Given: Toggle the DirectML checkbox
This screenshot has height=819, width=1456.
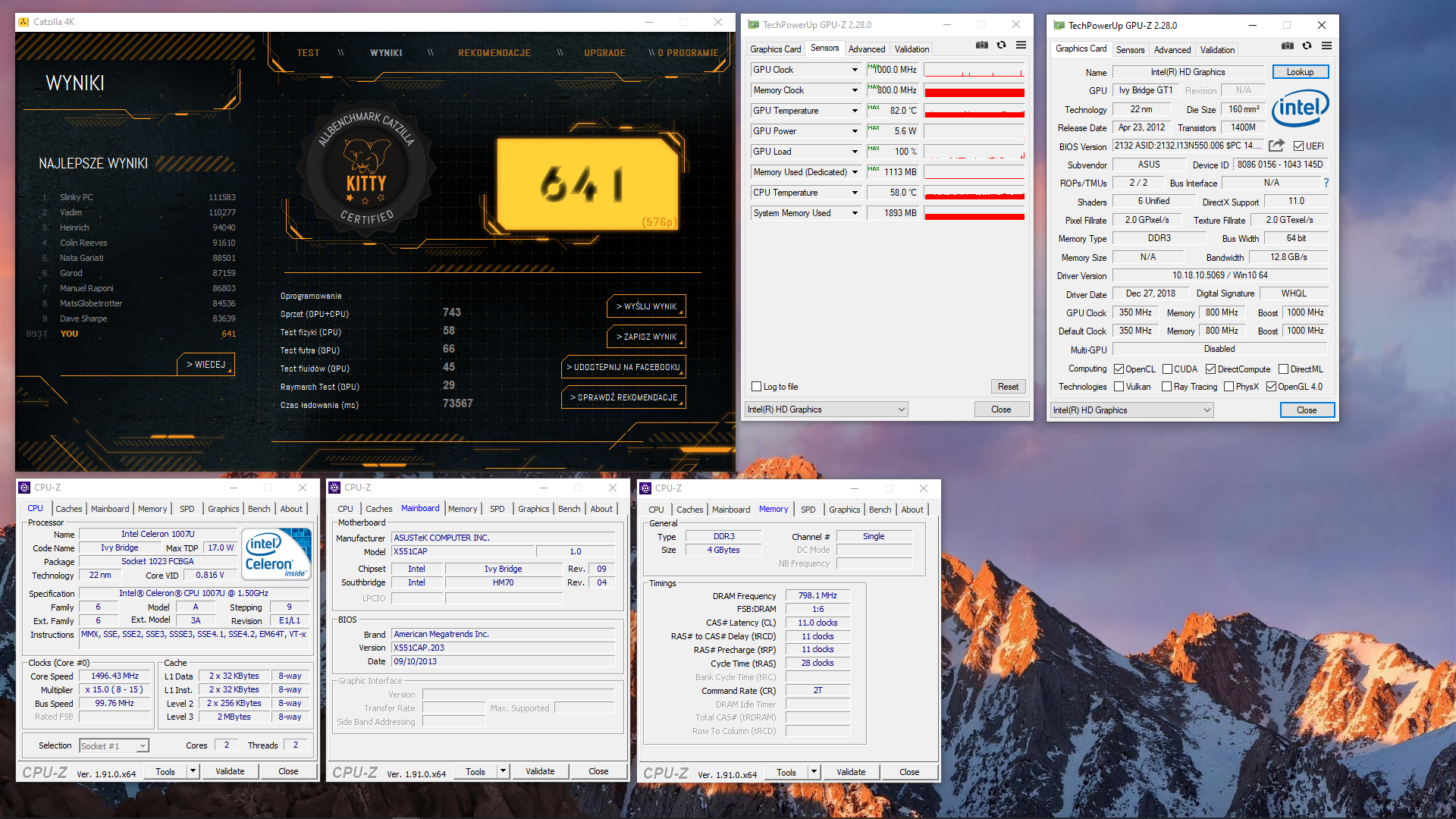Looking at the screenshot, I should (x=1283, y=369).
